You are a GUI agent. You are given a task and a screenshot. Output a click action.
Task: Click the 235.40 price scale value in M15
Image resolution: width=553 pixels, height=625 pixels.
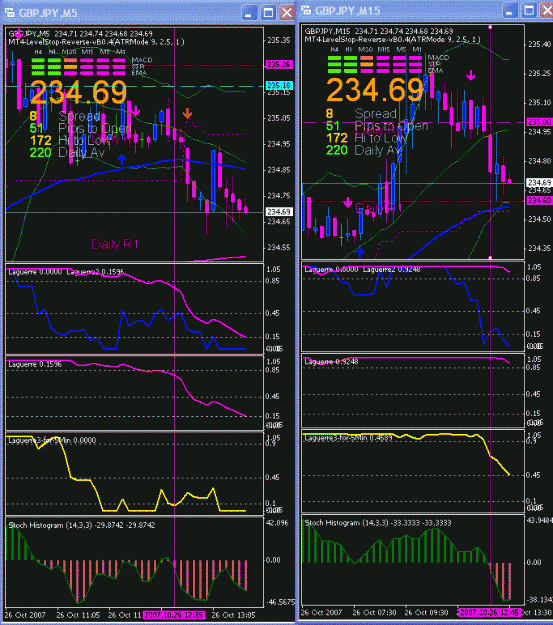point(539,44)
